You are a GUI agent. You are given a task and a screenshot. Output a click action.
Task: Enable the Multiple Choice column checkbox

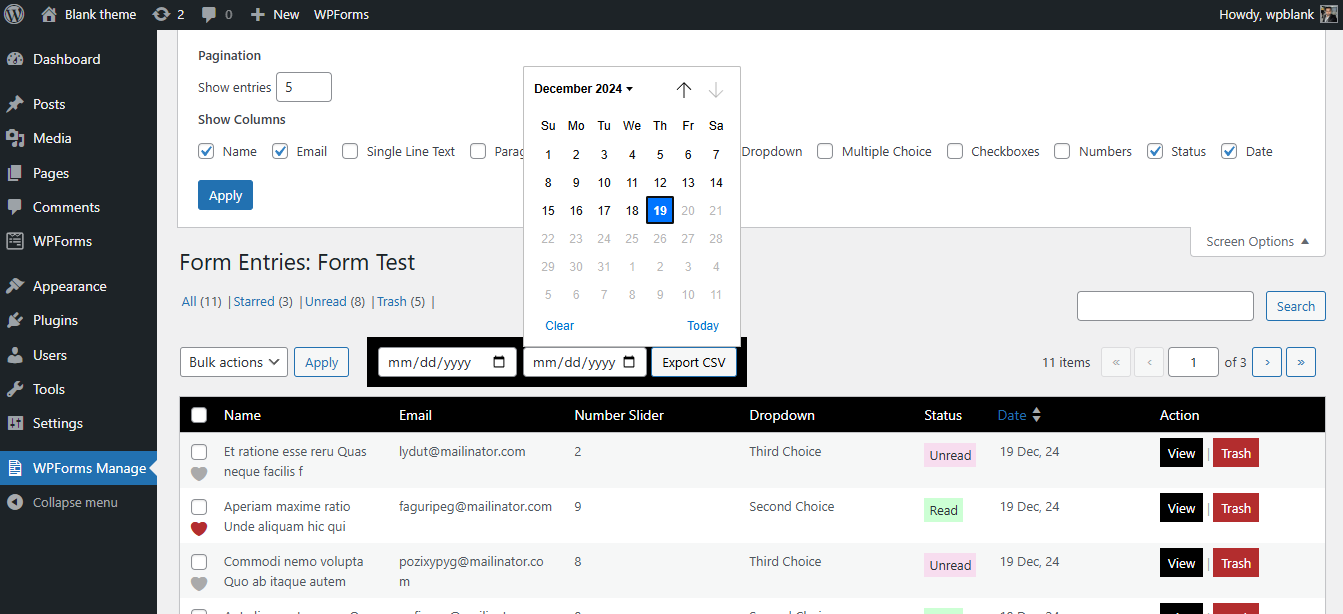click(x=825, y=152)
